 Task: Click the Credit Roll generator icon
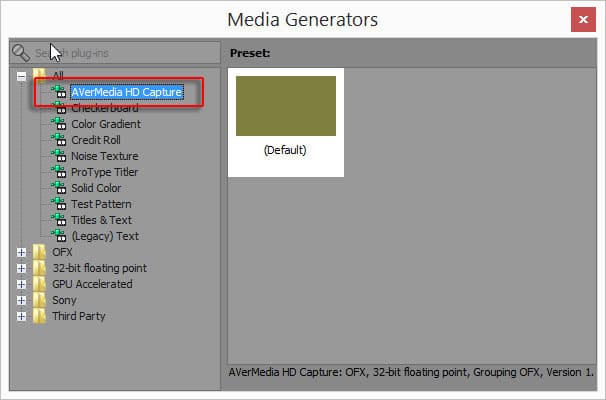(x=59, y=140)
